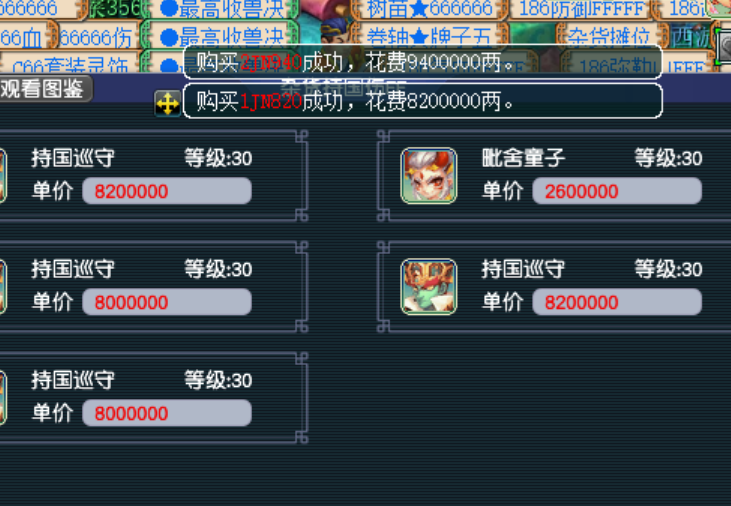Click the 等级:30 label on 毗舍童子 card

[x=668, y=159]
